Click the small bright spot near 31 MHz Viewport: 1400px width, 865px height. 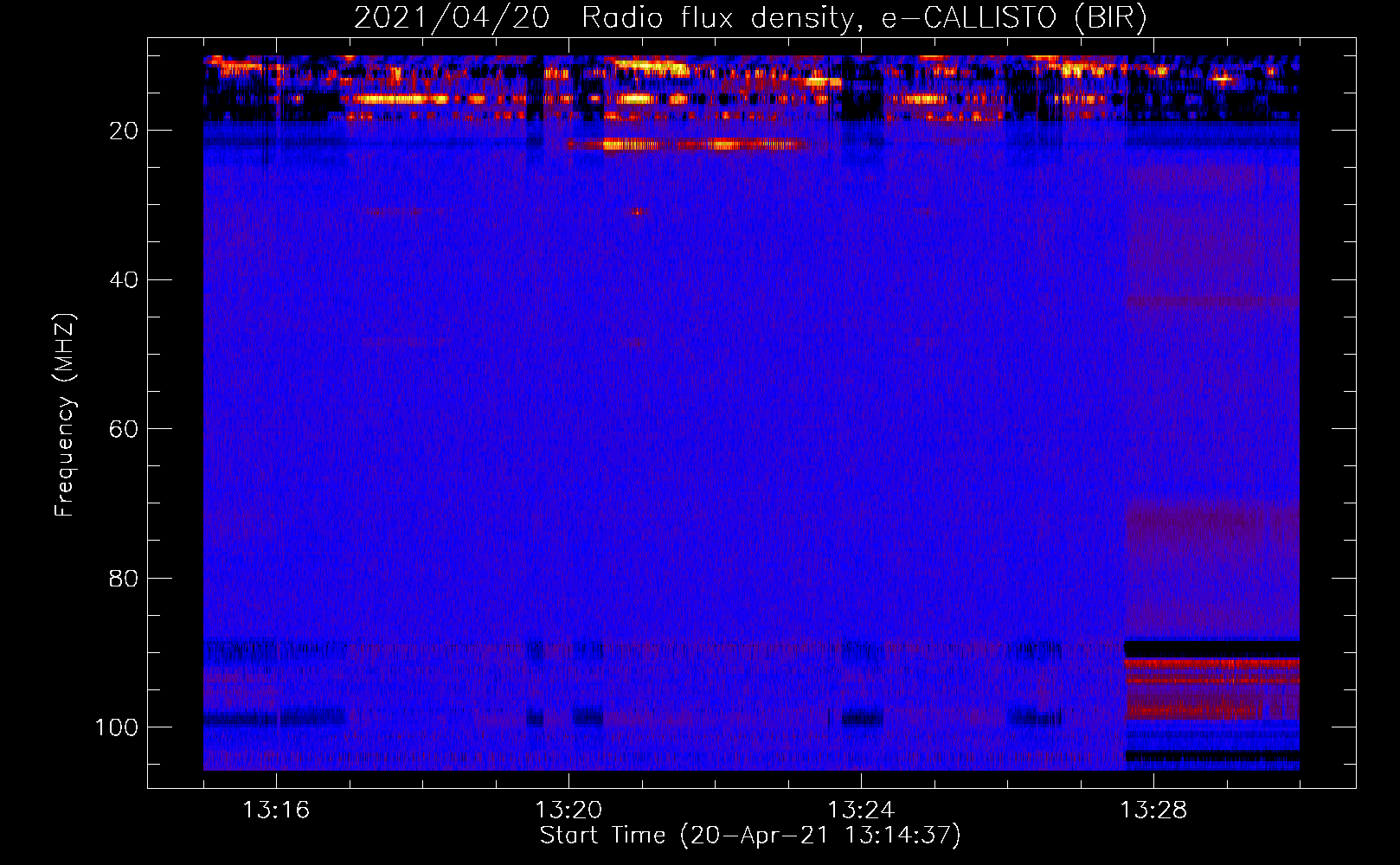639,210
